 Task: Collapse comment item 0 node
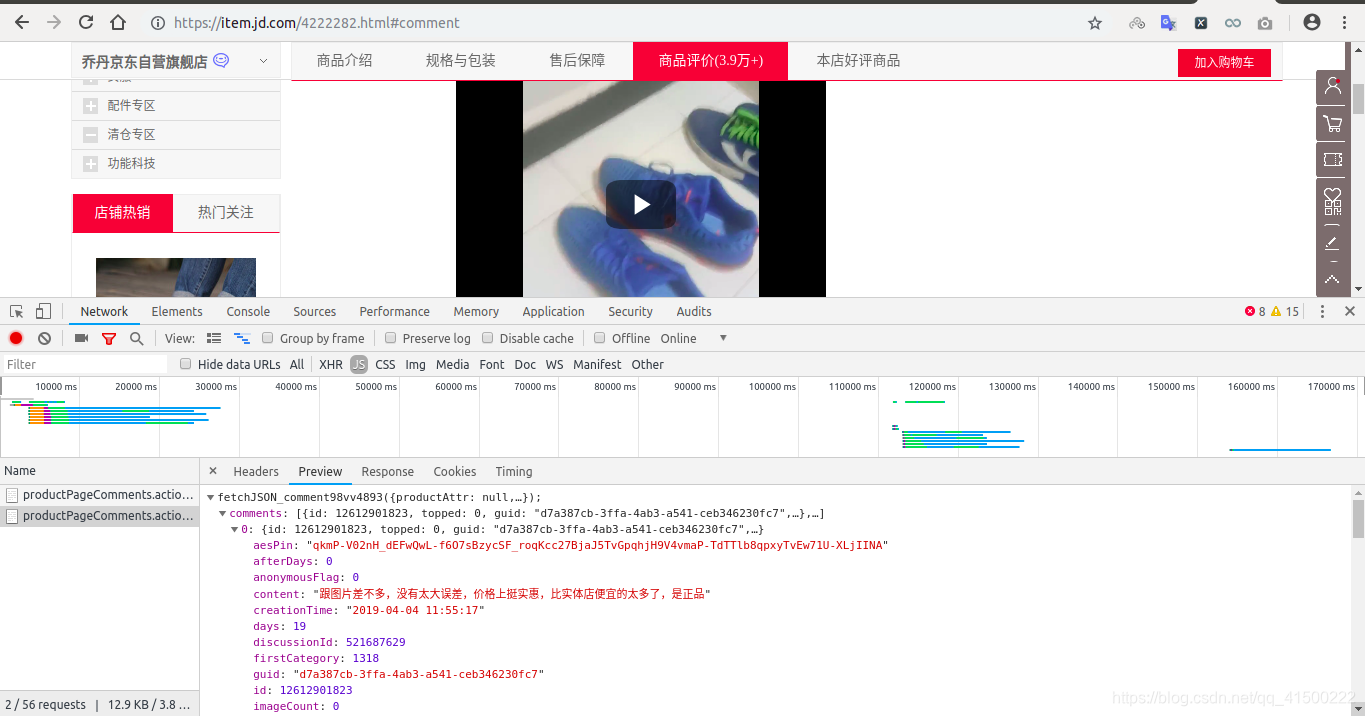235,529
